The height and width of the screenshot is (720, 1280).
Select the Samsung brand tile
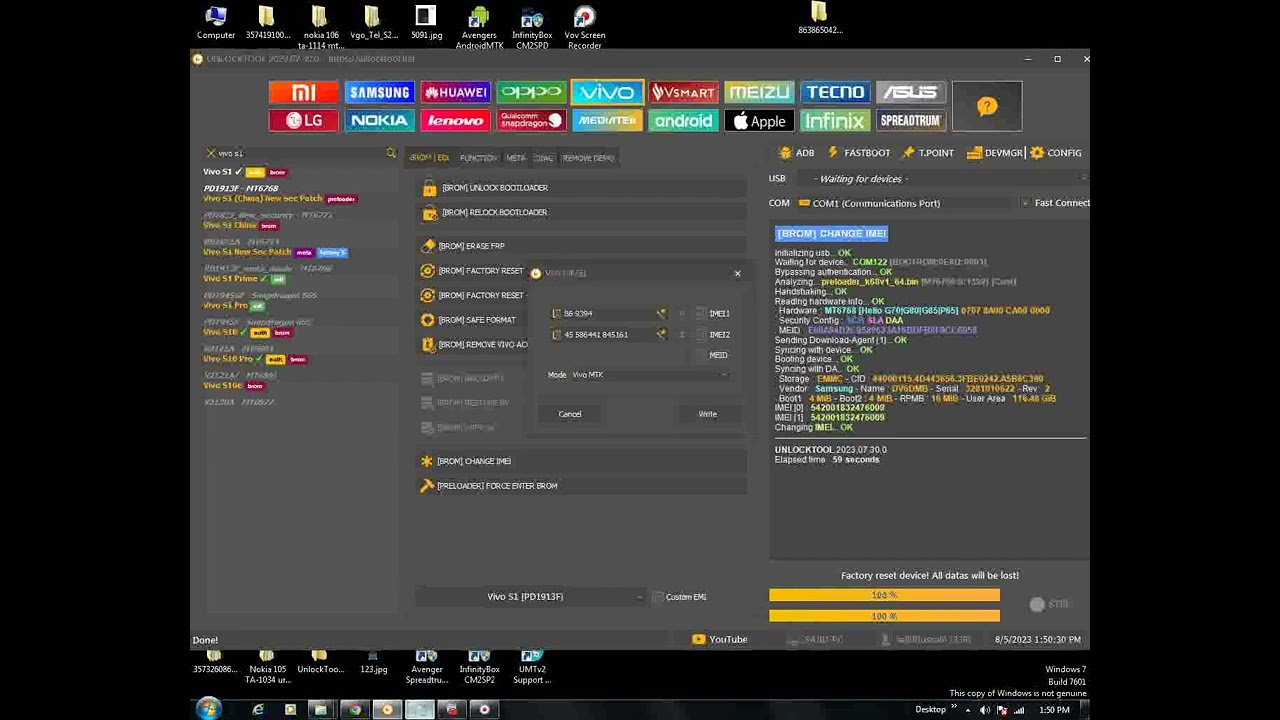379,92
